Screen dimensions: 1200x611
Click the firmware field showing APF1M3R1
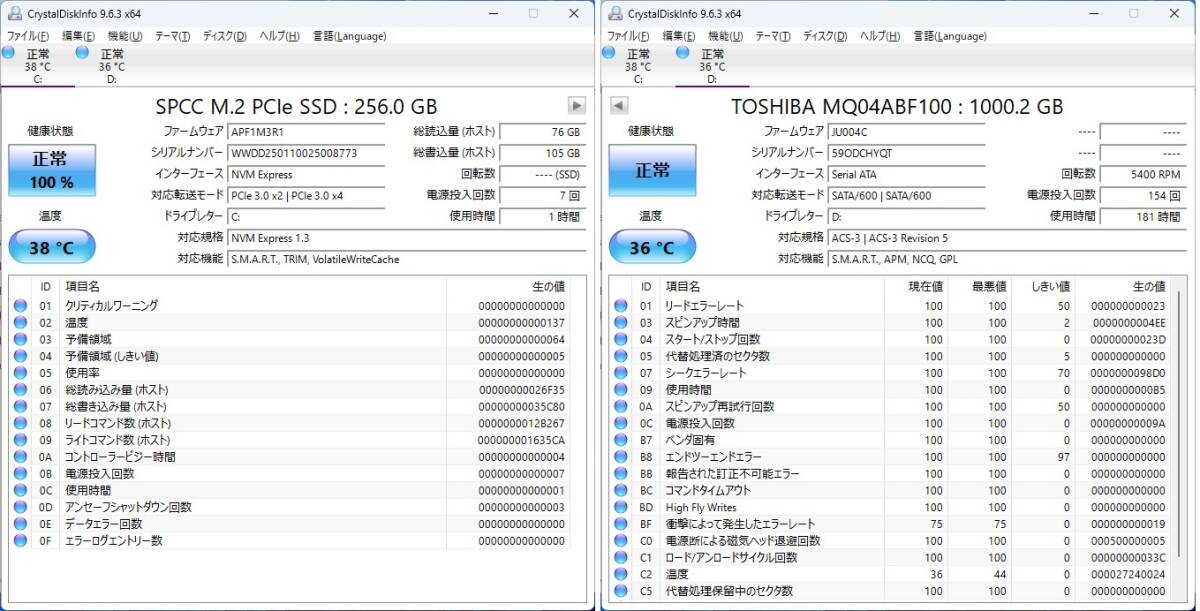coord(306,132)
